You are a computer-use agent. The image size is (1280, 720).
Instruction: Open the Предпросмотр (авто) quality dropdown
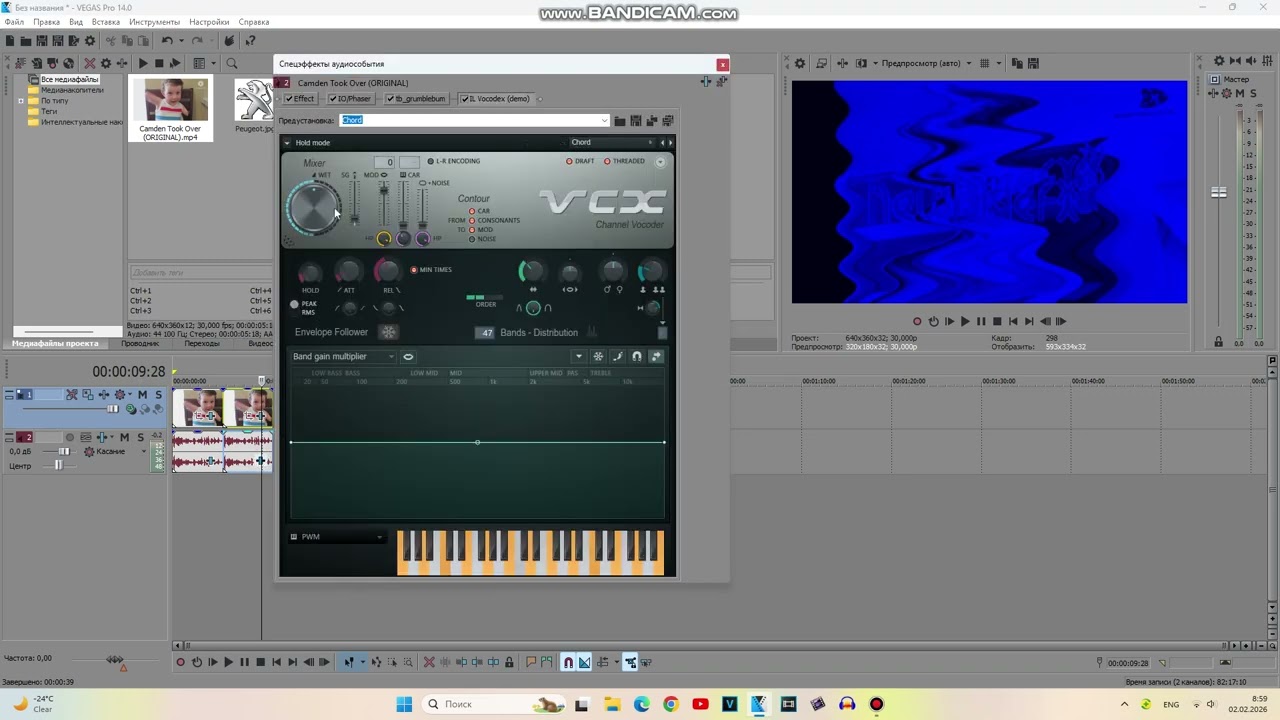[x=921, y=63]
